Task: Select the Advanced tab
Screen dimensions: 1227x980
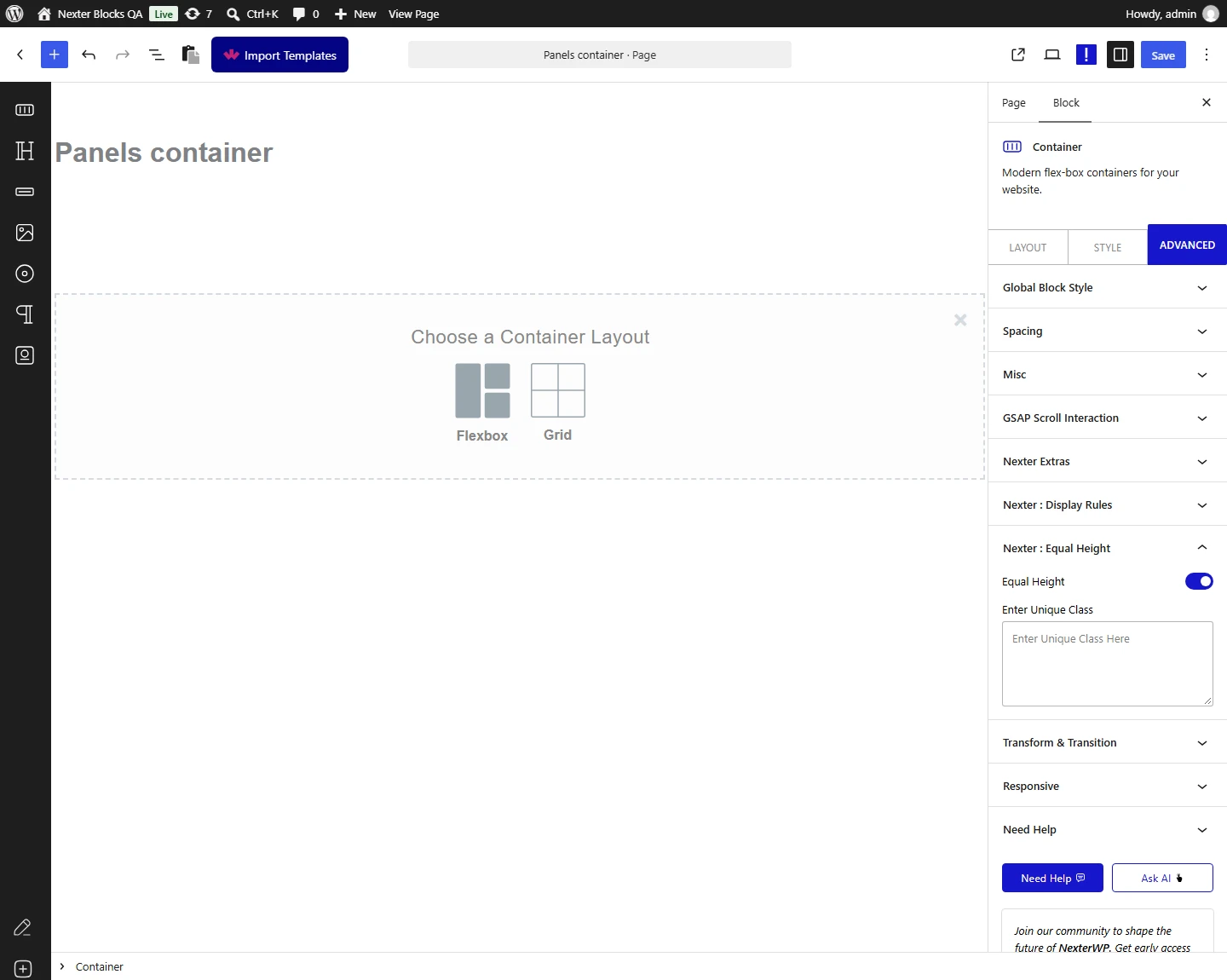Action: (x=1187, y=245)
